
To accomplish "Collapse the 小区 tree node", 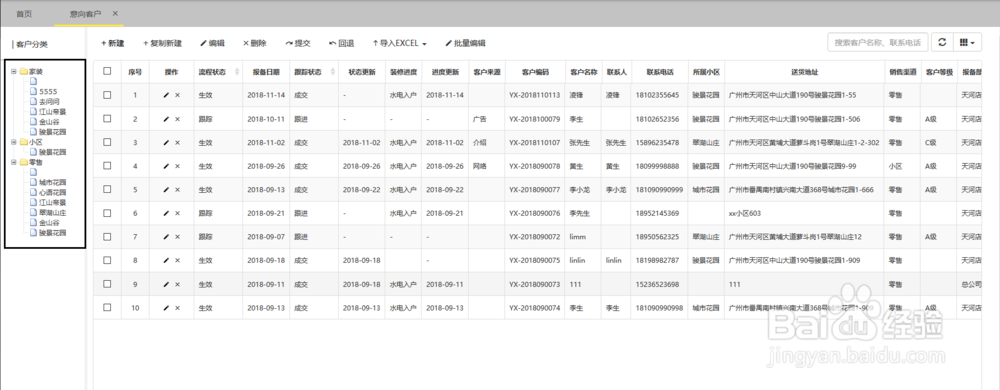I will (x=14, y=142).
